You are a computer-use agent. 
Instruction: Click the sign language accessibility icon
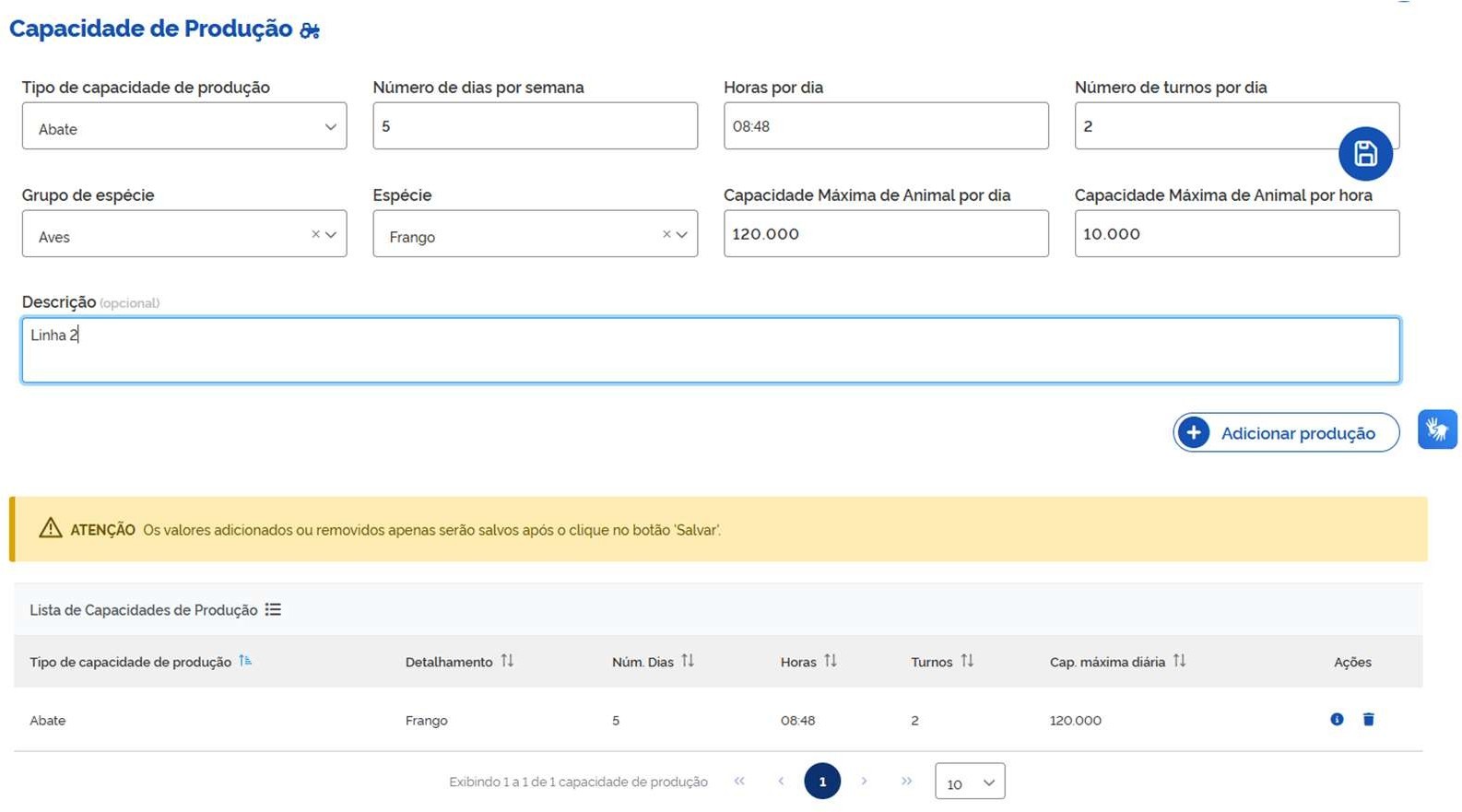(x=1437, y=430)
